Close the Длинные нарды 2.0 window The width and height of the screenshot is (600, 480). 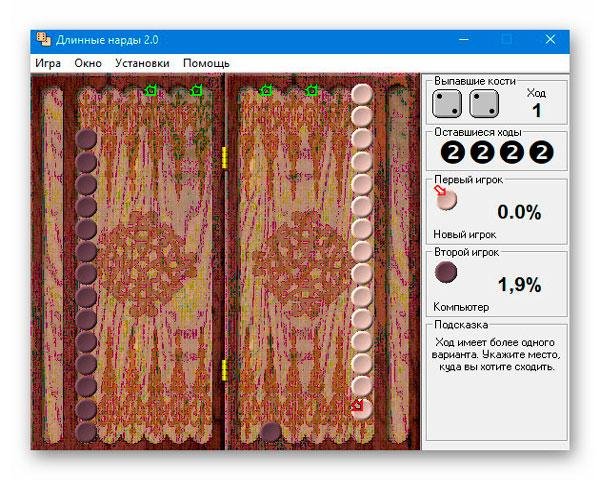click(x=550, y=39)
